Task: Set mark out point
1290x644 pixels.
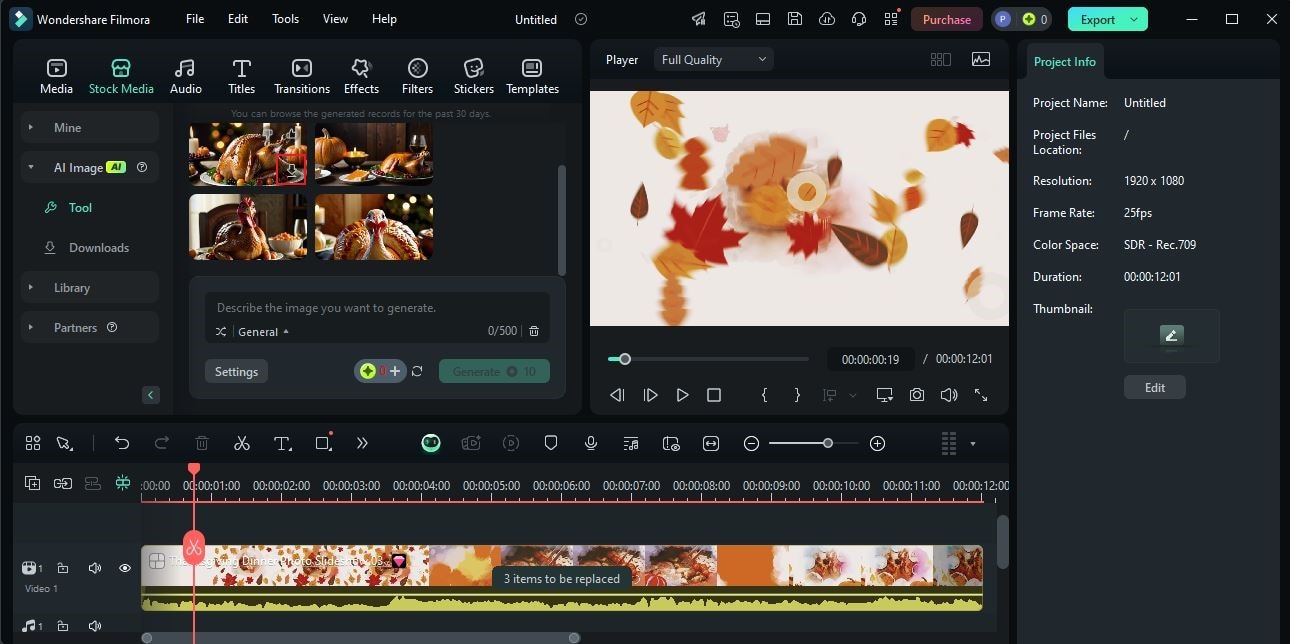Action: [797, 395]
